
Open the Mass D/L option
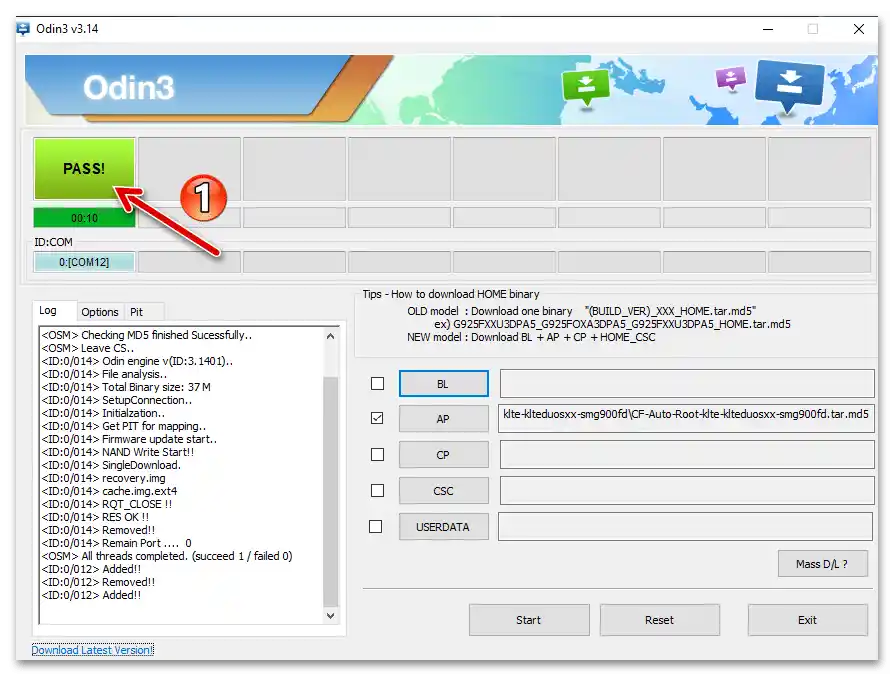[x=822, y=563]
